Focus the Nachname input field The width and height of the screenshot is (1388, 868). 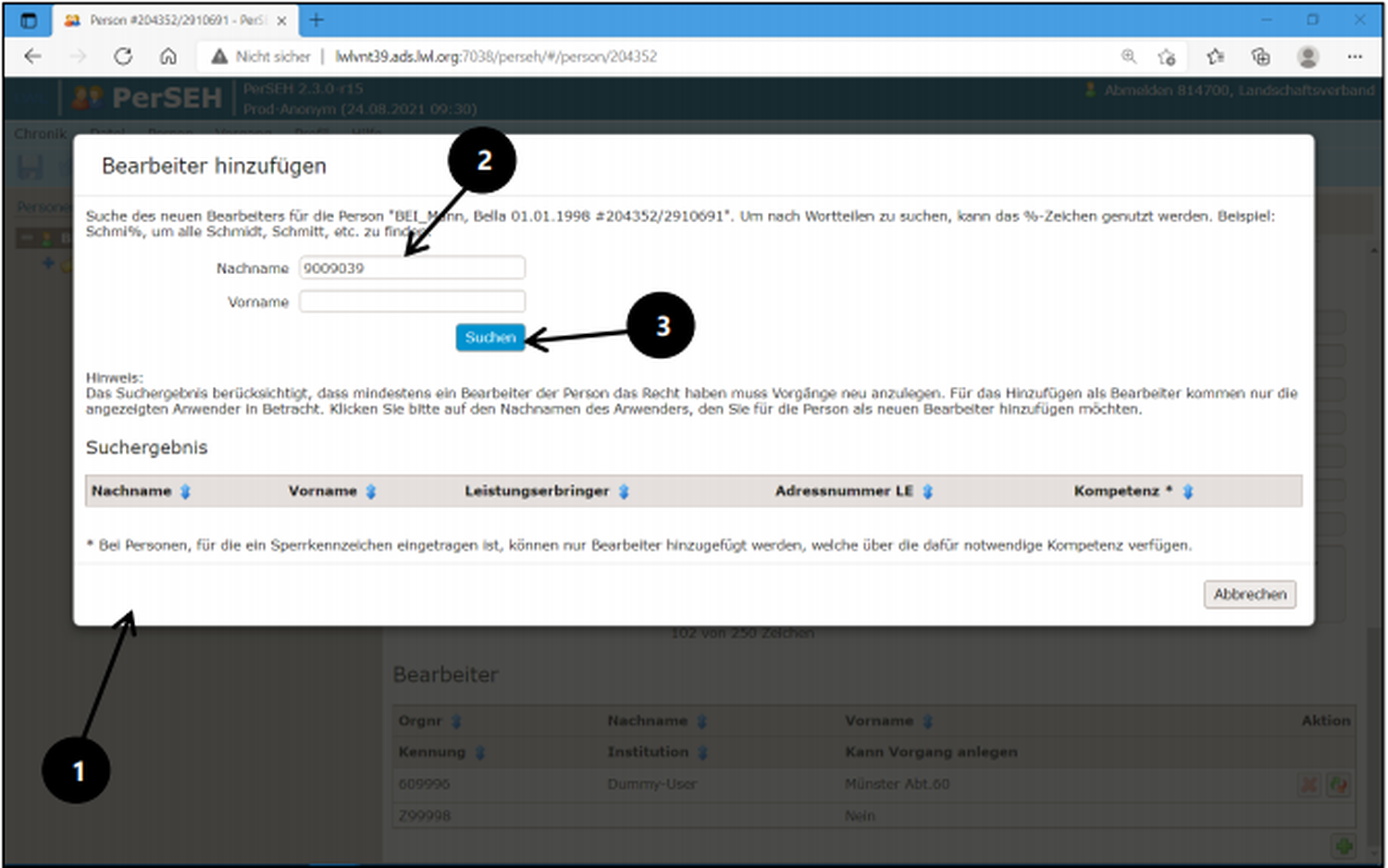[x=412, y=268]
